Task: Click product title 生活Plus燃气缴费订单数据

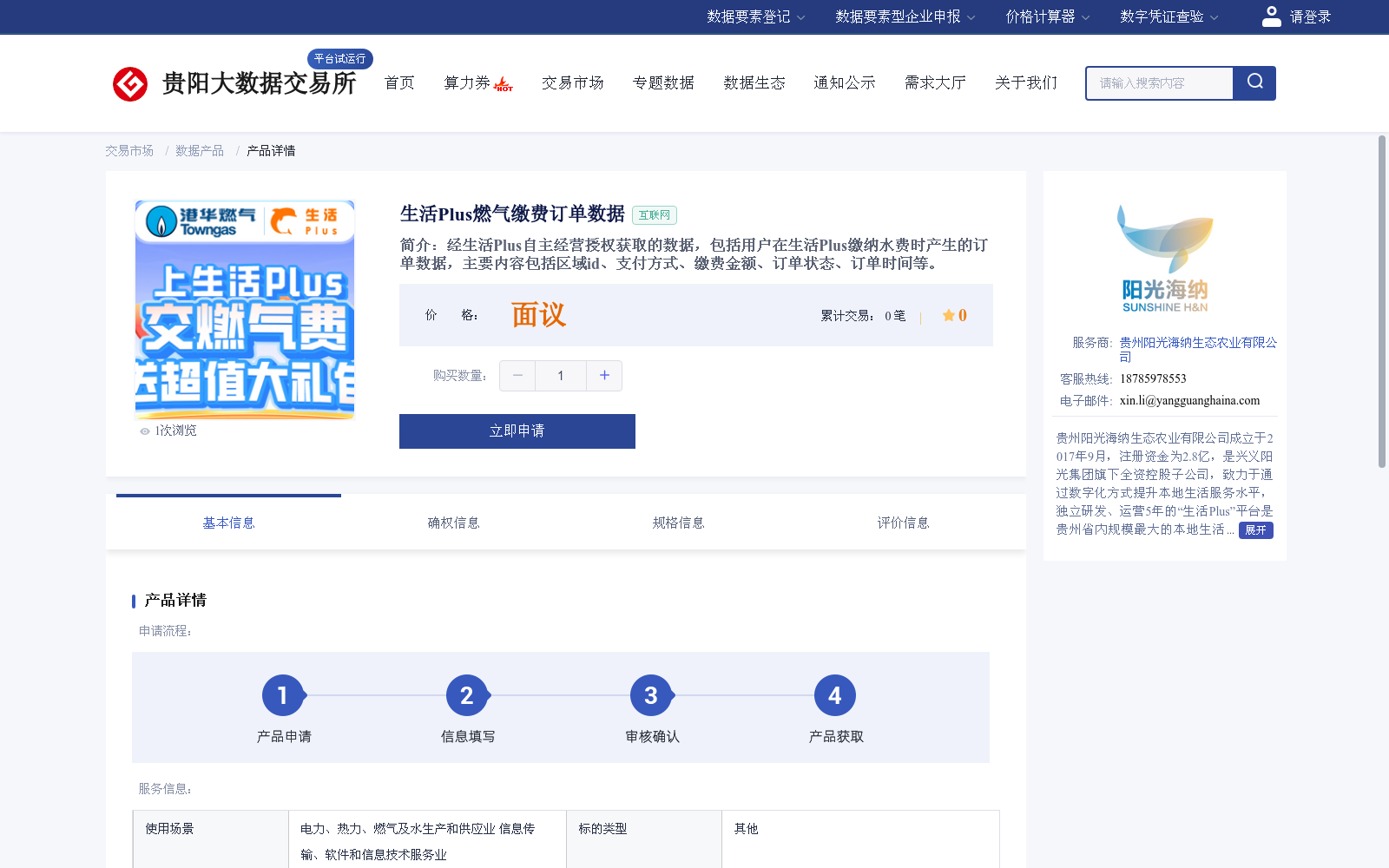Action: click(x=512, y=214)
